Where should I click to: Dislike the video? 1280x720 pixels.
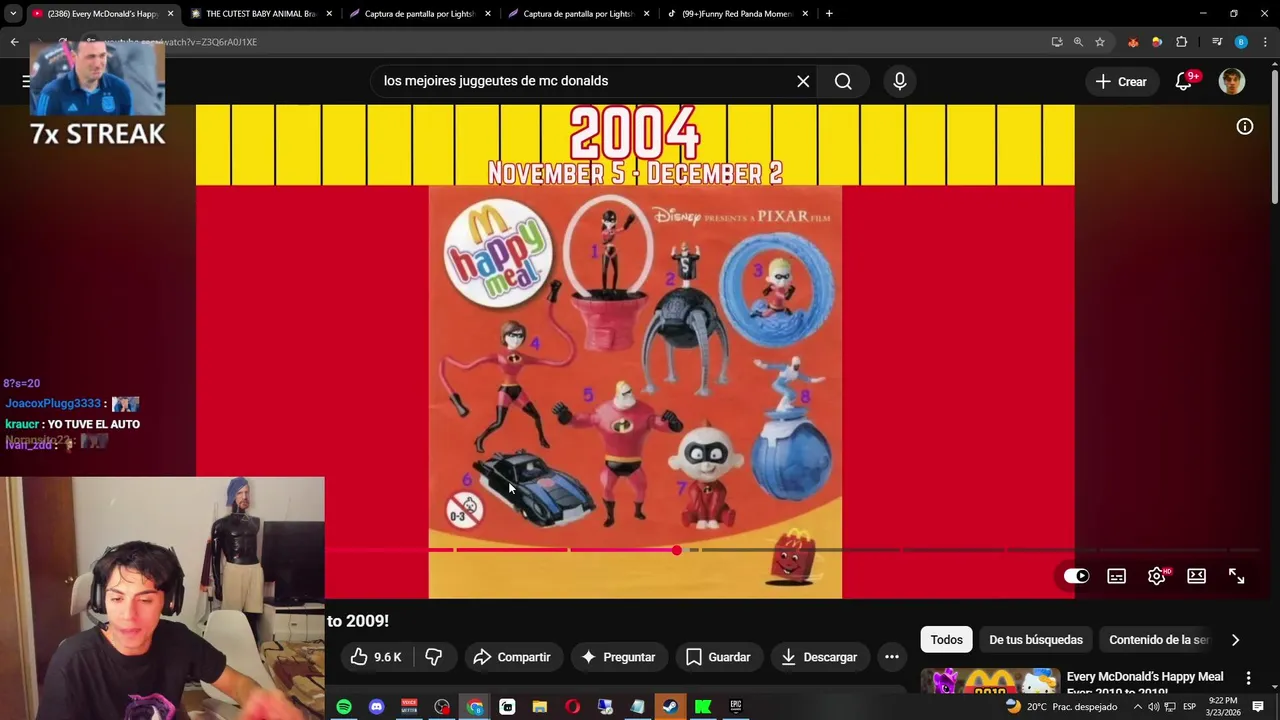[433, 657]
